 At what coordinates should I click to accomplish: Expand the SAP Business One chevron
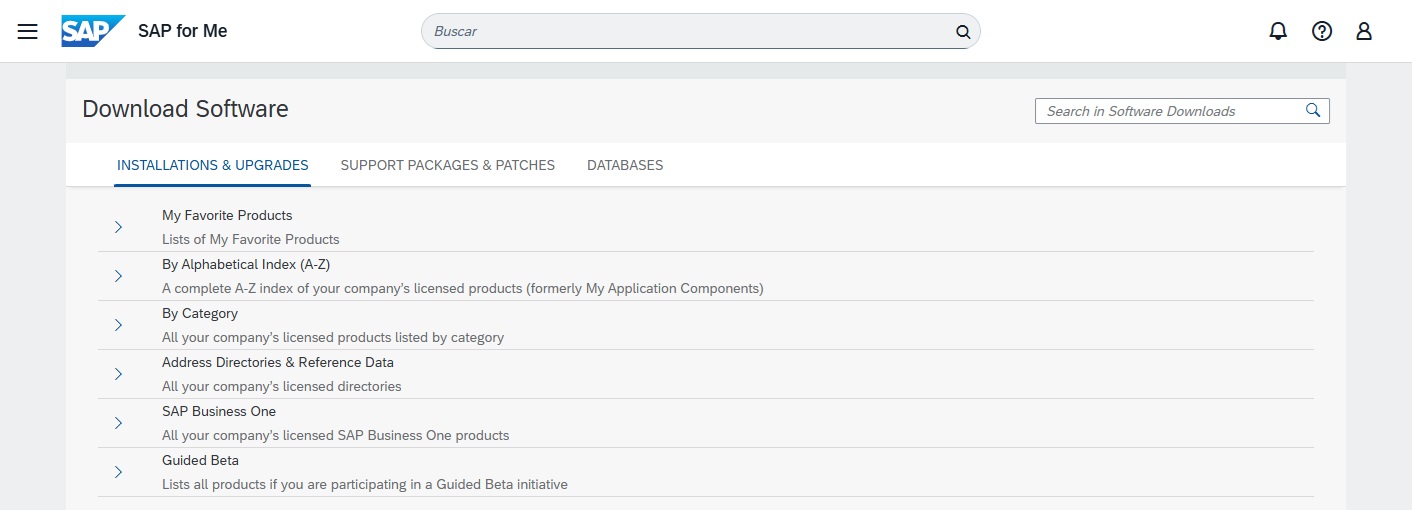[118, 423]
